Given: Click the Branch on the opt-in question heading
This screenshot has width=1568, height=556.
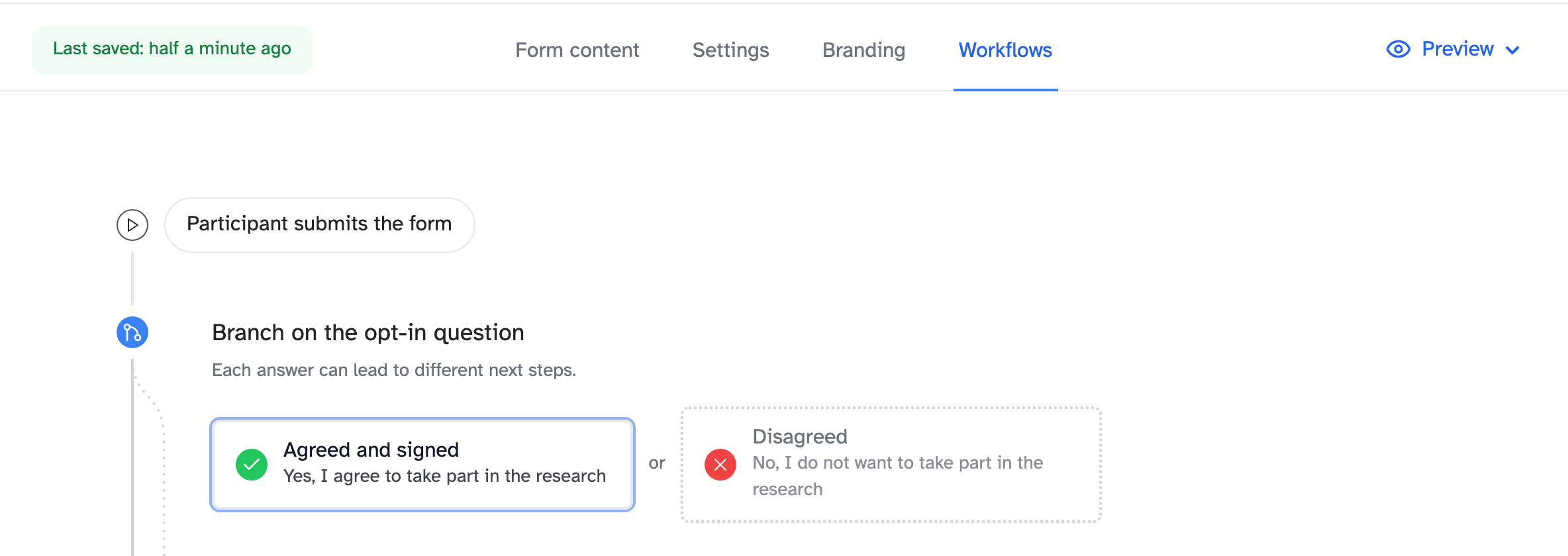Looking at the screenshot, I should pyautogui.click(x=368, y=332).
